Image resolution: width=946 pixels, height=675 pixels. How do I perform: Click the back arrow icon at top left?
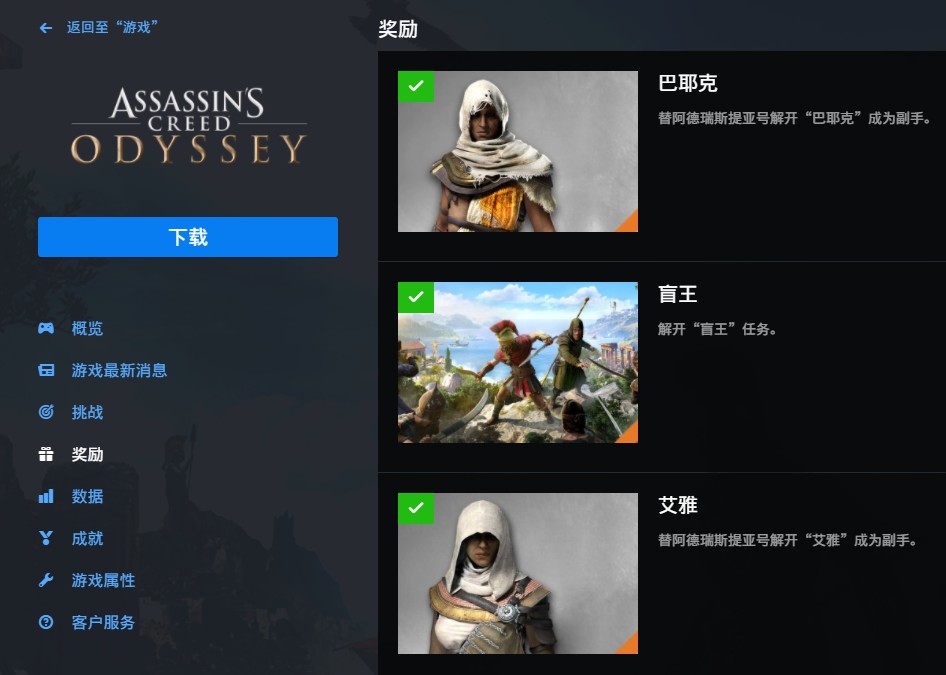tap(45, 28)
